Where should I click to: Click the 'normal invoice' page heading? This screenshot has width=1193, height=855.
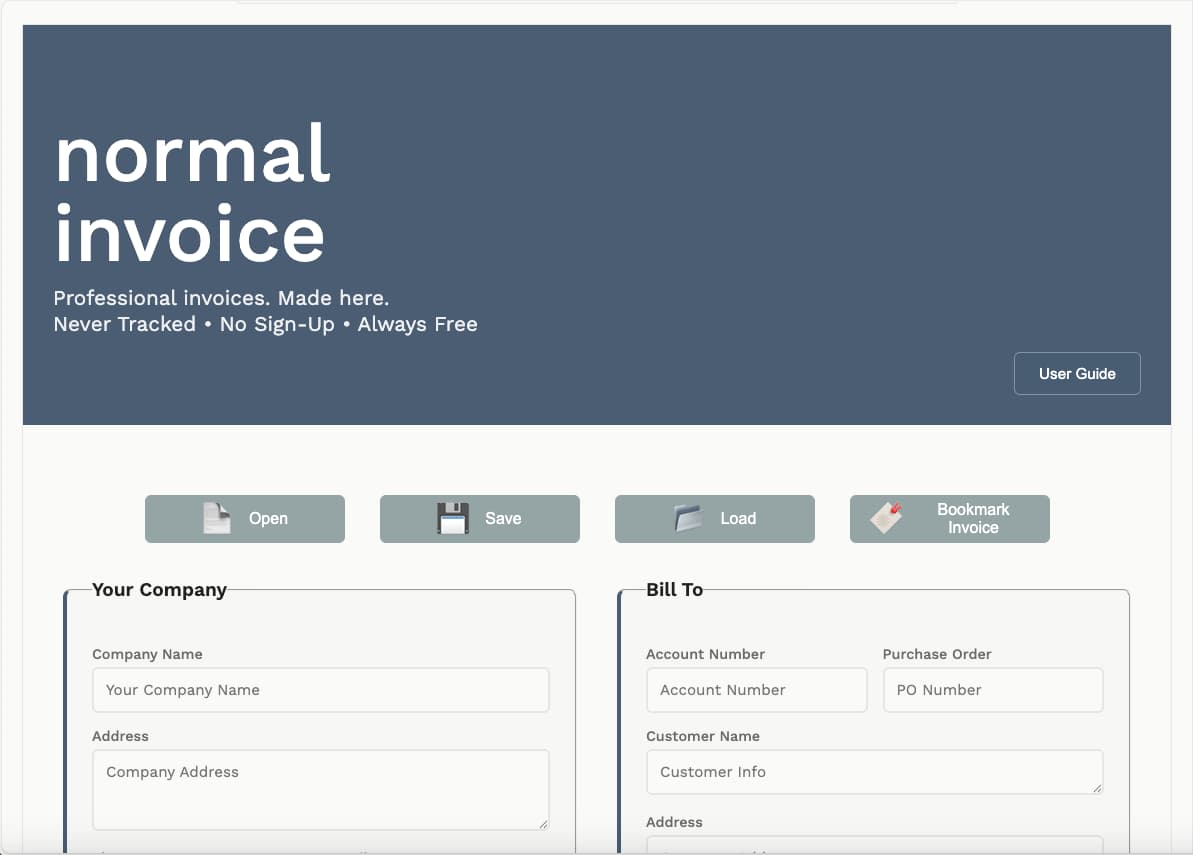coord(190,195)
